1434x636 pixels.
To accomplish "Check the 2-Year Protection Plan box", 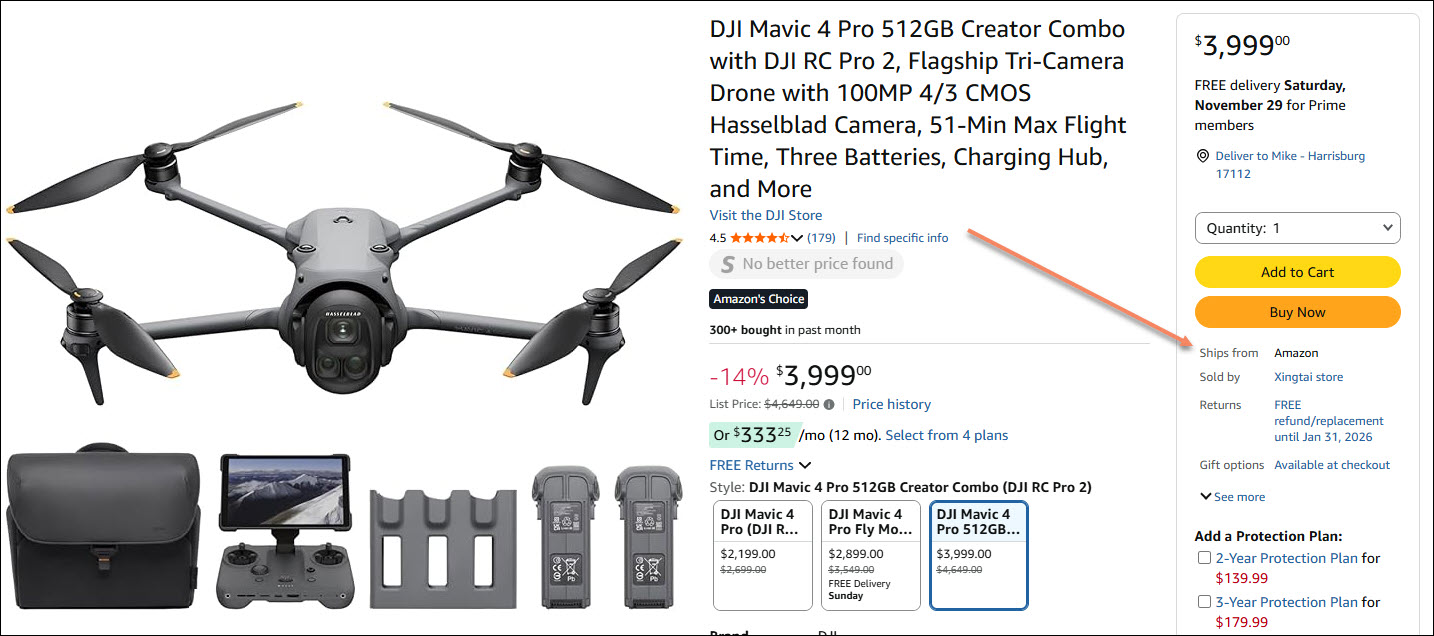I will click(x=1205, y=558).
